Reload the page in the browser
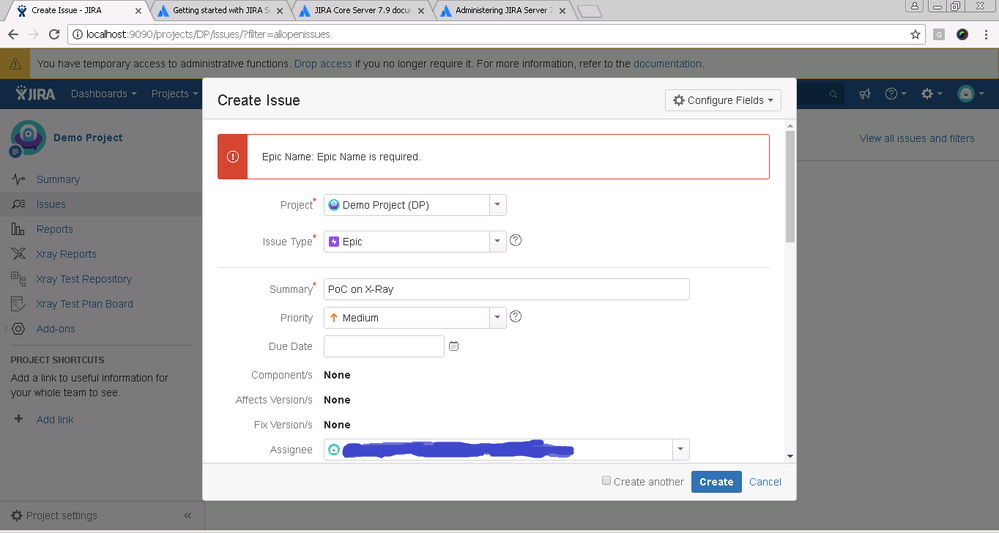The width and height of the screenshot is (999, 533). coord(54,34)
